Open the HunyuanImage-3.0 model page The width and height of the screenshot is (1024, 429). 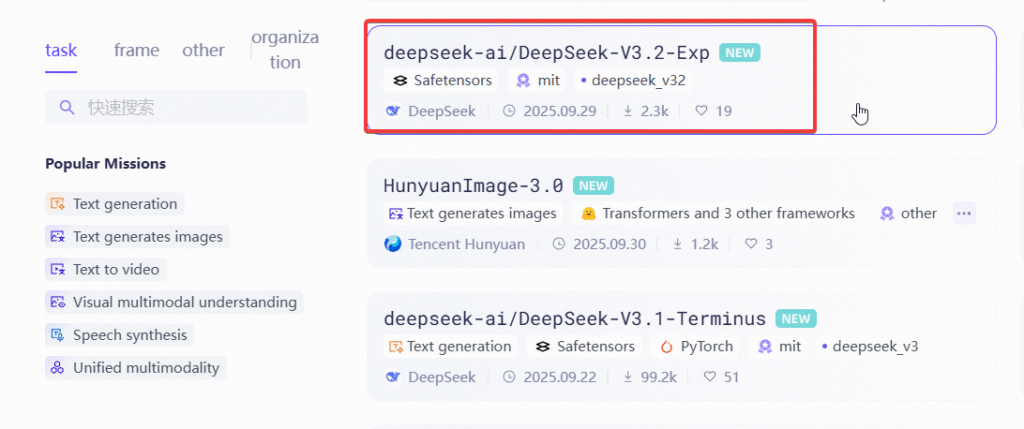pos(473,185)
